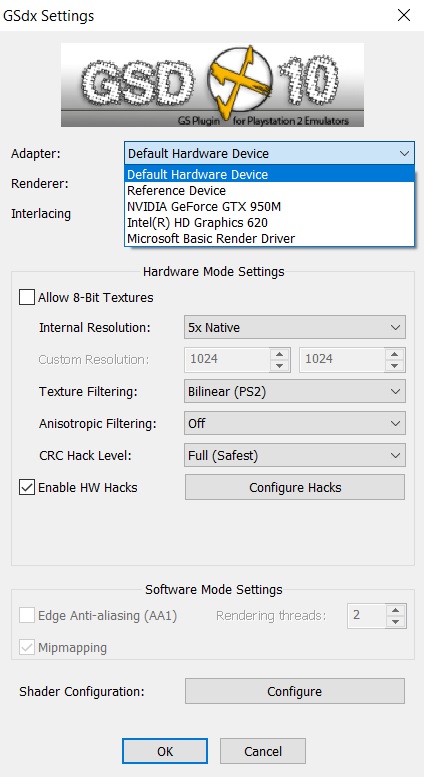This screenshot has width=424, height=777.
Task: Click the Shader Configuration Configure button
Action: [x=295, y=691]
